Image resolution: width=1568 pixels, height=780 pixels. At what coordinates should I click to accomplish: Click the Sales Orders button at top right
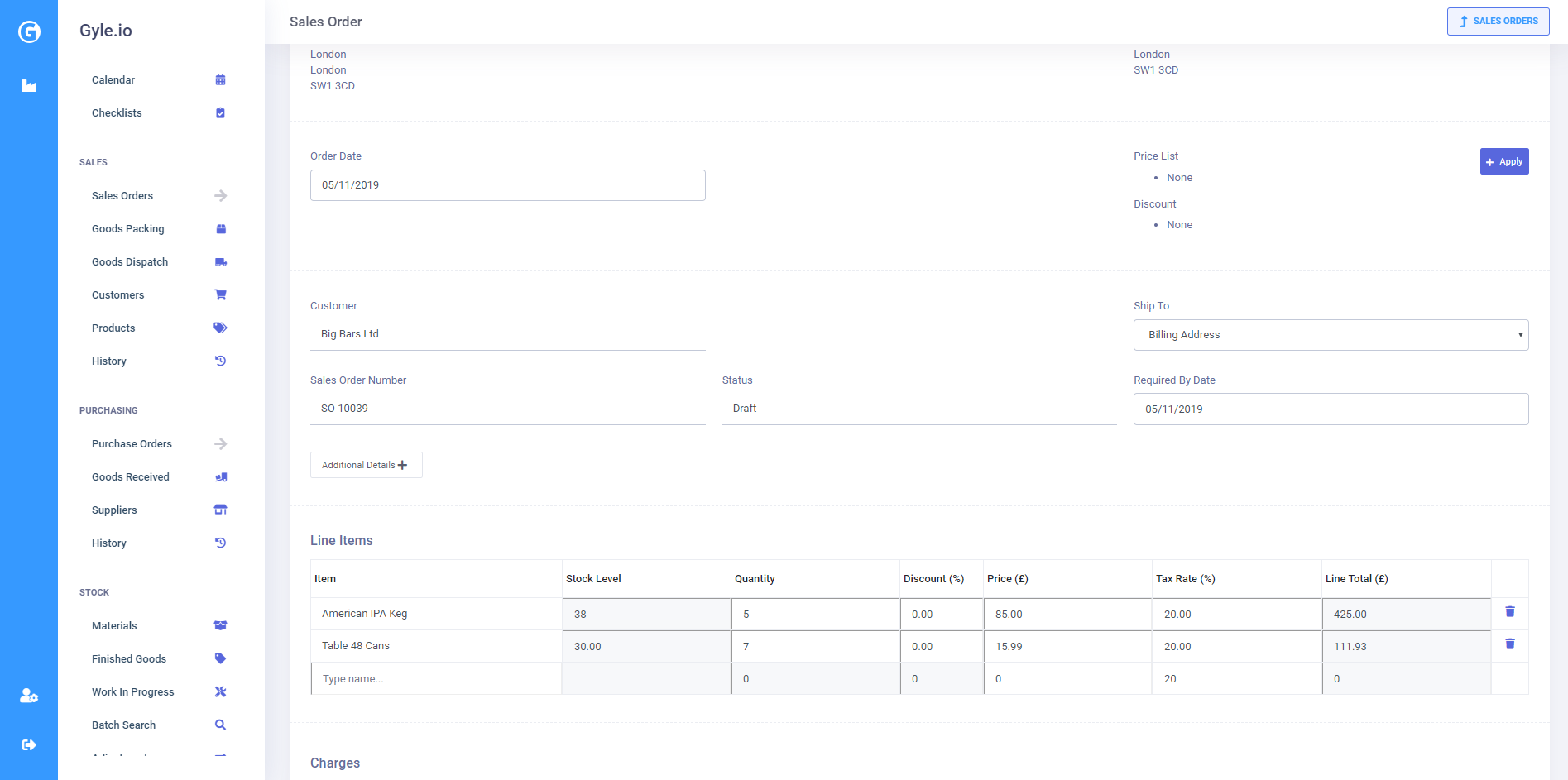(1498, 22)
